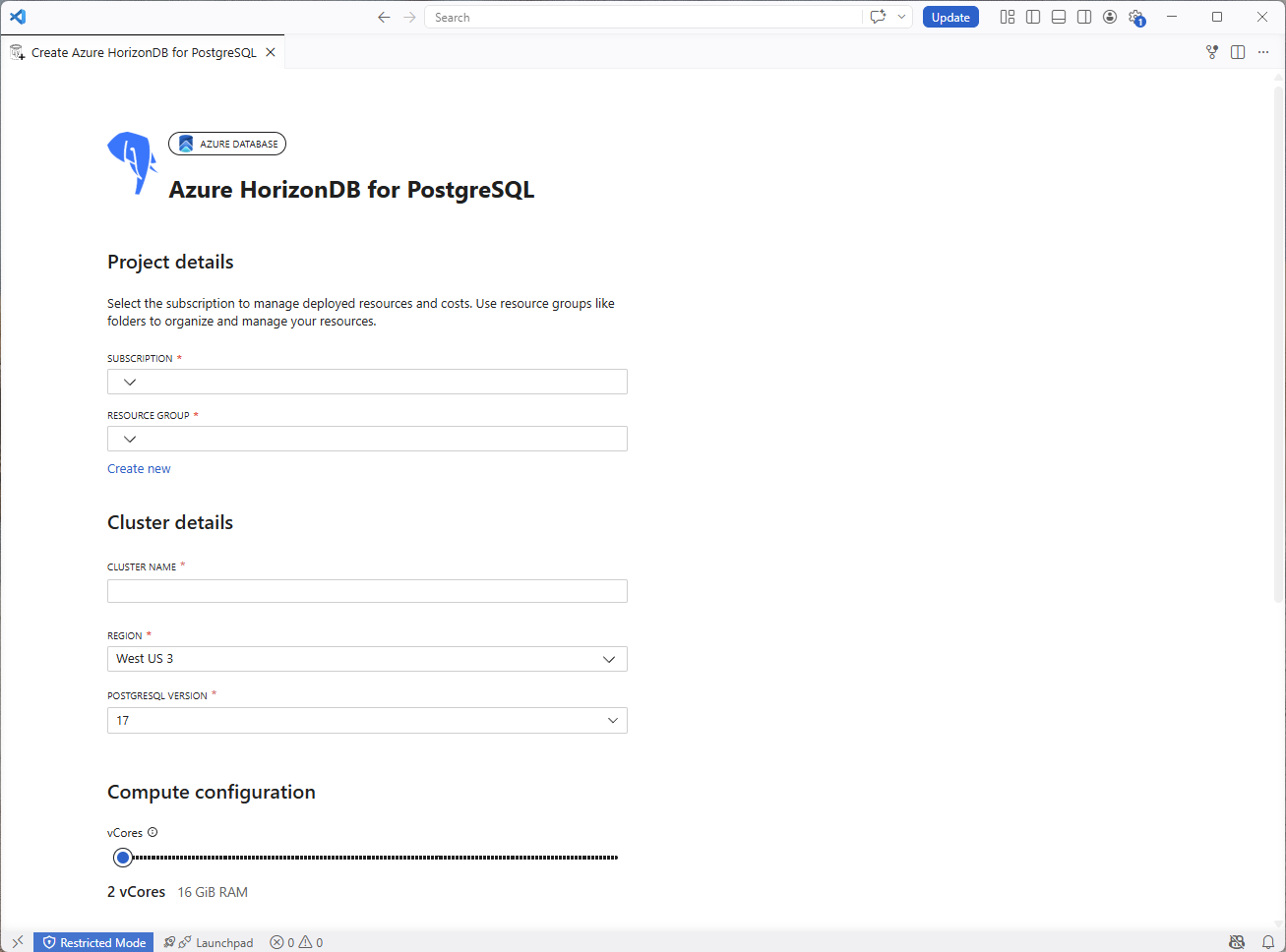1286x952 pixels.
Task: Open the Subscription dropdown
Action: 367,382
